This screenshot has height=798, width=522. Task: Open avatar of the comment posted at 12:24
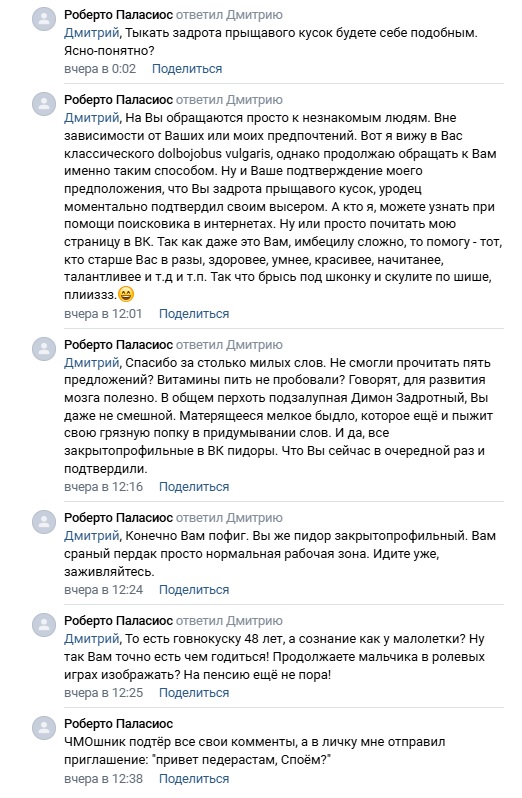[44, 522]
